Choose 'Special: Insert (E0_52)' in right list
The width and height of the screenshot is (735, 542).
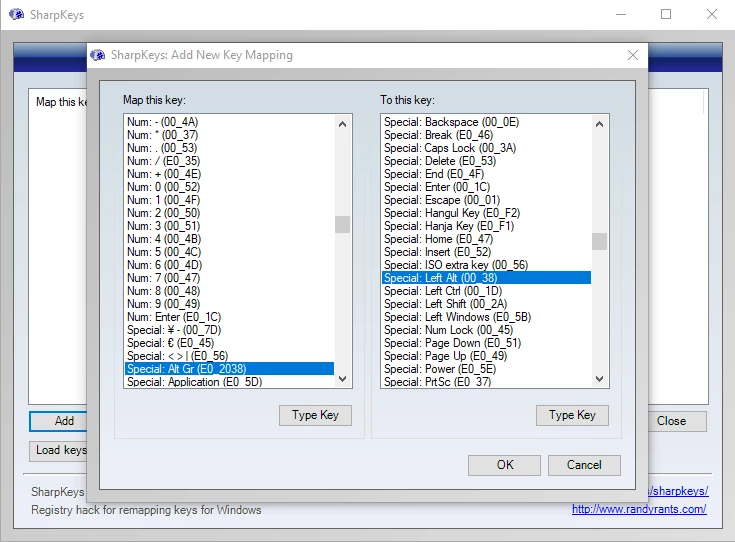click(487, 252)
